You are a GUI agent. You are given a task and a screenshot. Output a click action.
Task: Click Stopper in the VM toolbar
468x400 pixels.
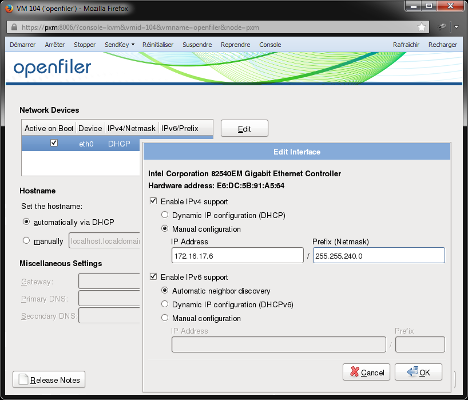(85, 45)
